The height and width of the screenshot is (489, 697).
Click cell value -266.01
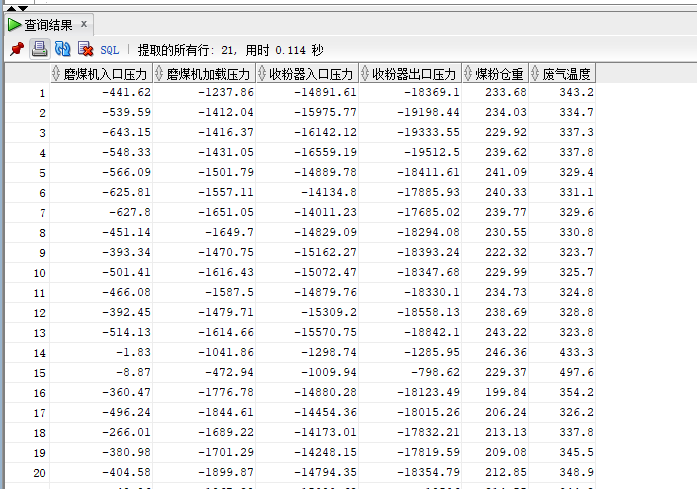(127, 432)
